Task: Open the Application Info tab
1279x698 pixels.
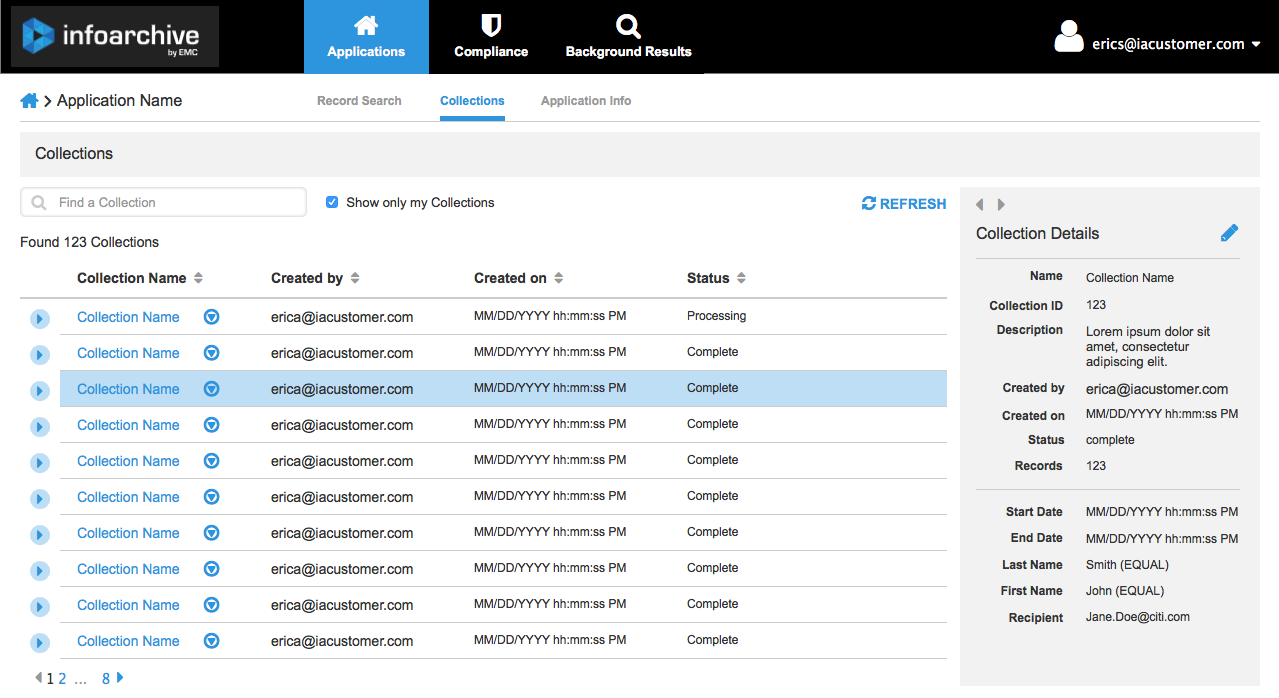Action: [x=586, y=101]
